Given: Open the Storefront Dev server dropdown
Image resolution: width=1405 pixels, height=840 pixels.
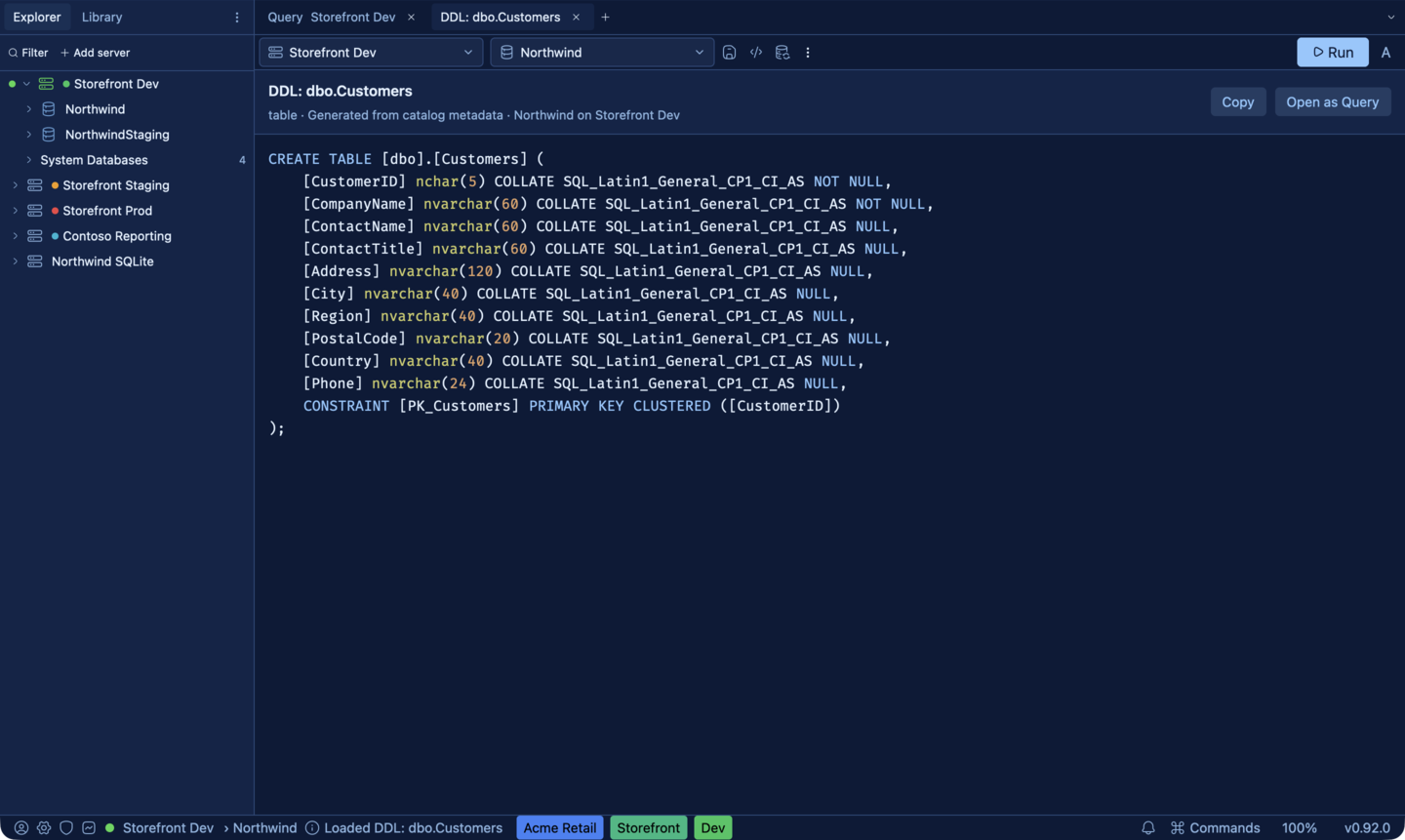Looking at the screenshot, I should (x=371, y=53).
